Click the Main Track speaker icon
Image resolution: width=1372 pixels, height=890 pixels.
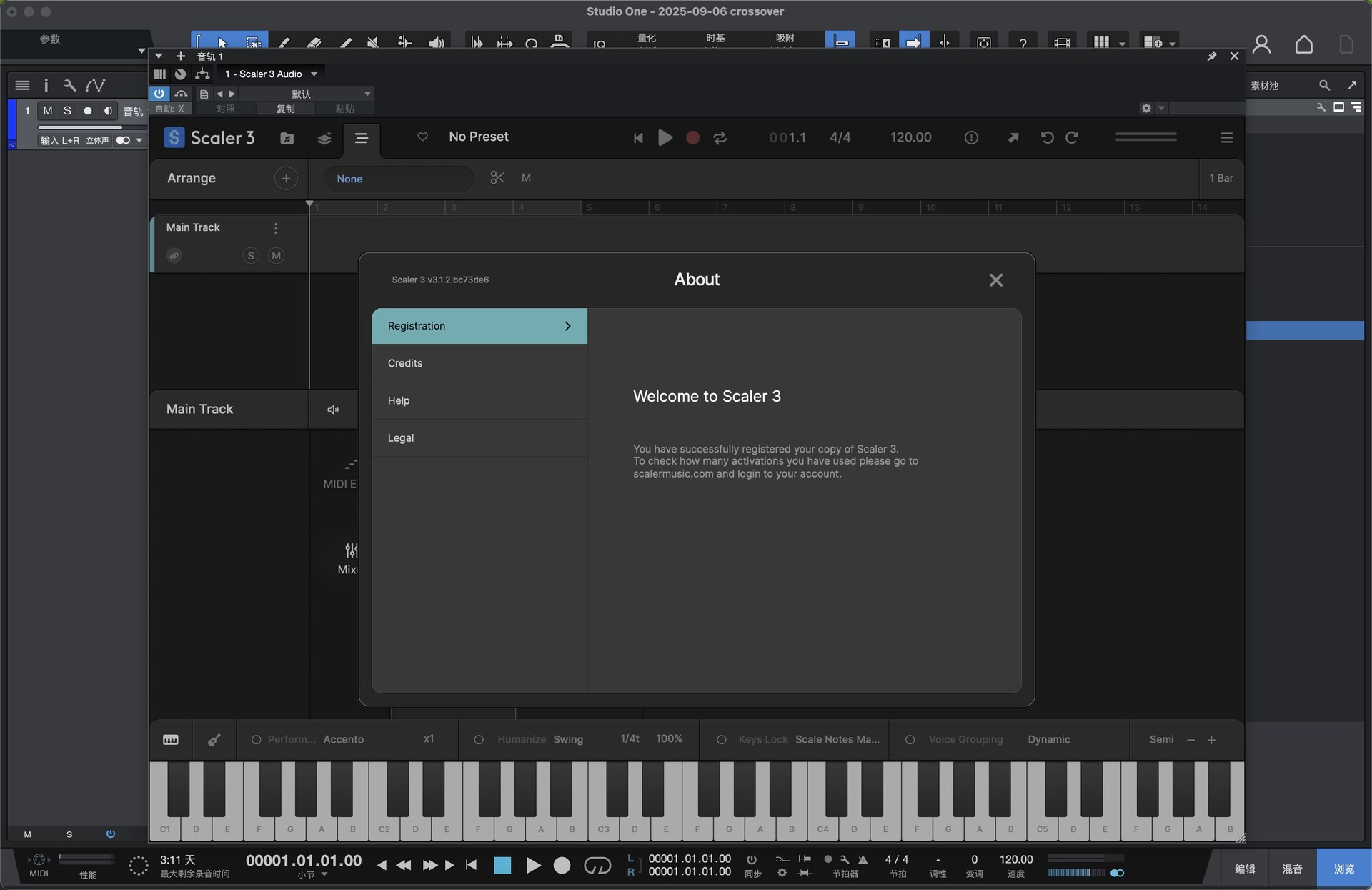[333, 410]
